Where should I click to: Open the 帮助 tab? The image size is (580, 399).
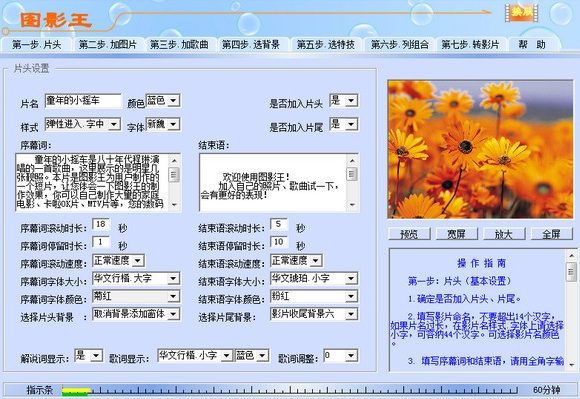tap(533, 45)
